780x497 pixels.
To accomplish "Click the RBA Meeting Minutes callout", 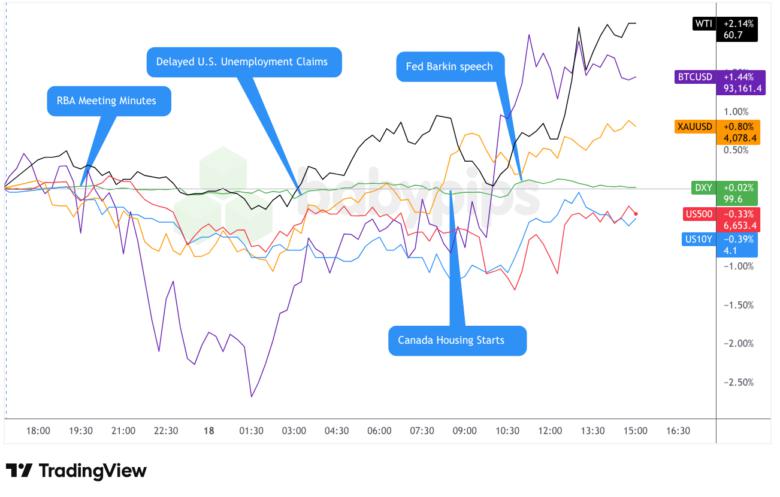I will point(109,100).
